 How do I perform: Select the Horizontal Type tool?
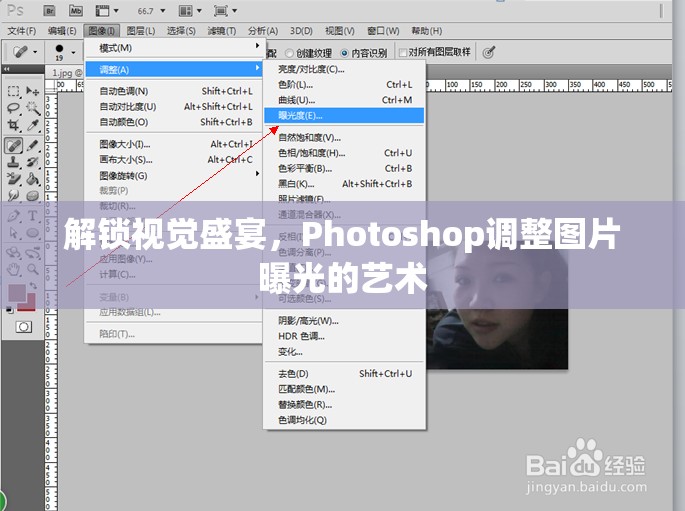coord(33,216)
